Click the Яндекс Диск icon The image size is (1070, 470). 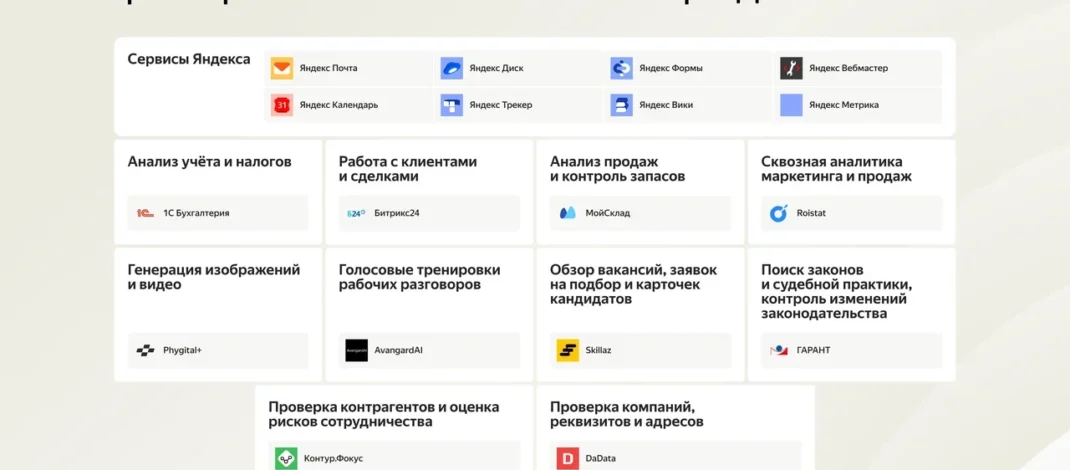[452, 68]
